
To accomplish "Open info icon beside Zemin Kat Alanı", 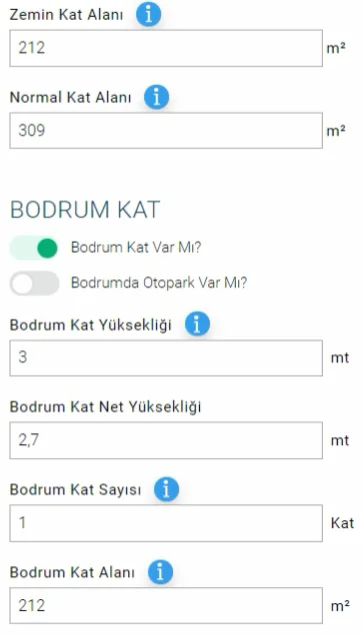I will [148, 14].
